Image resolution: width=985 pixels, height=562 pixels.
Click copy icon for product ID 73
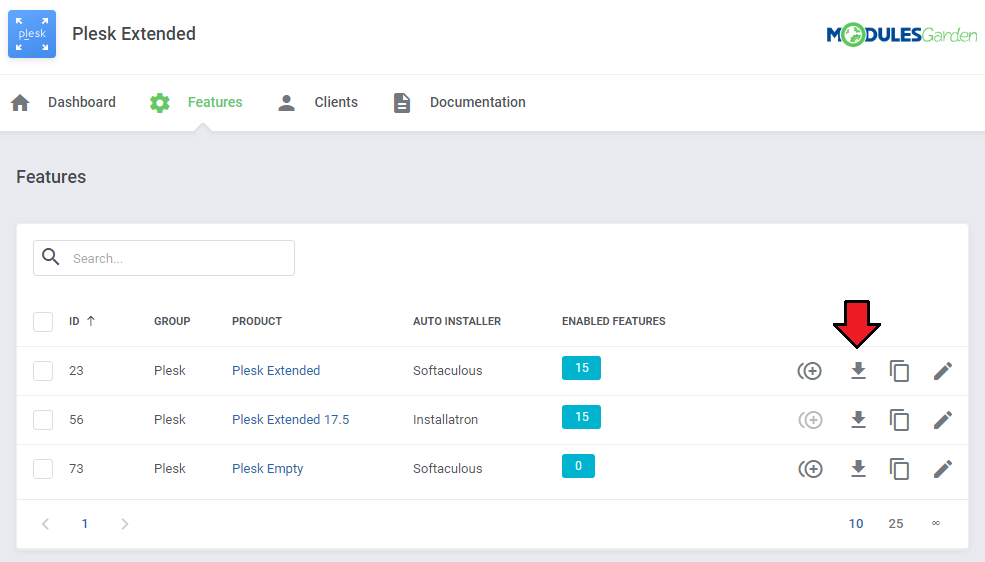point(900,468)
